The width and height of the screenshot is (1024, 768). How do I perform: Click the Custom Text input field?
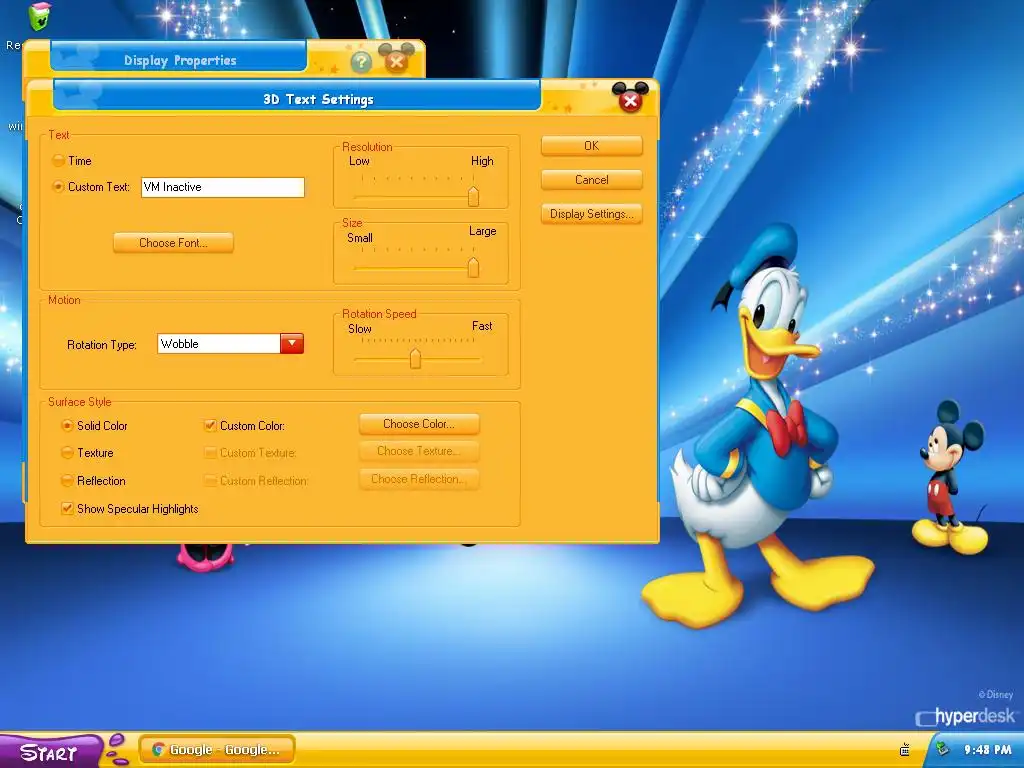pos(223,187)
